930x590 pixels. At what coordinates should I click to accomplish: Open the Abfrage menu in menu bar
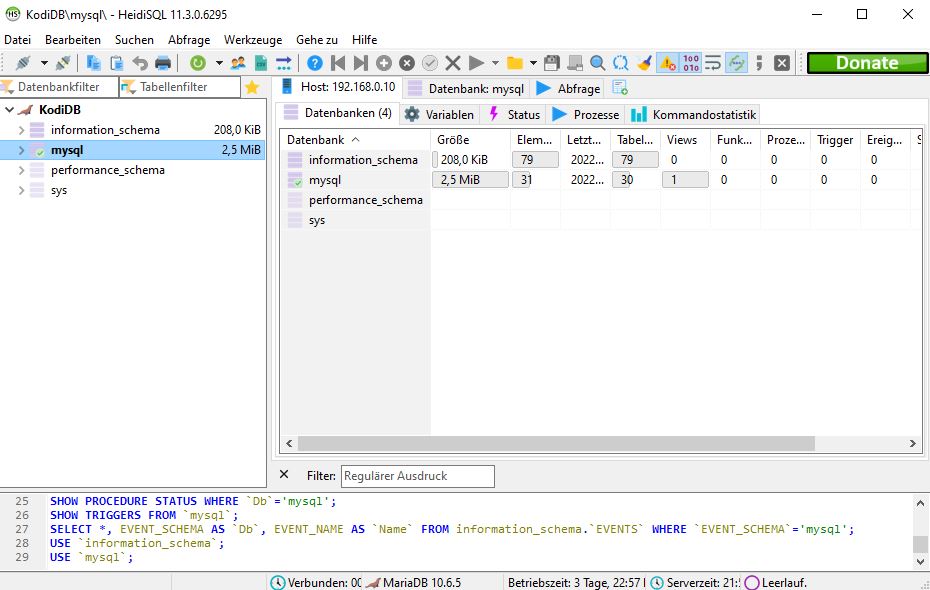tap(189, 40)
